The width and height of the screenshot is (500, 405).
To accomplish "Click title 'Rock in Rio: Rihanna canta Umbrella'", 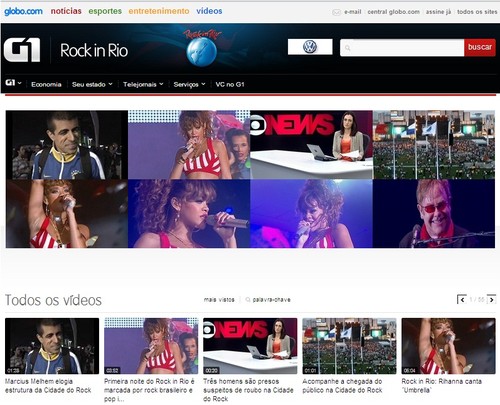I will tap(442, 386).
